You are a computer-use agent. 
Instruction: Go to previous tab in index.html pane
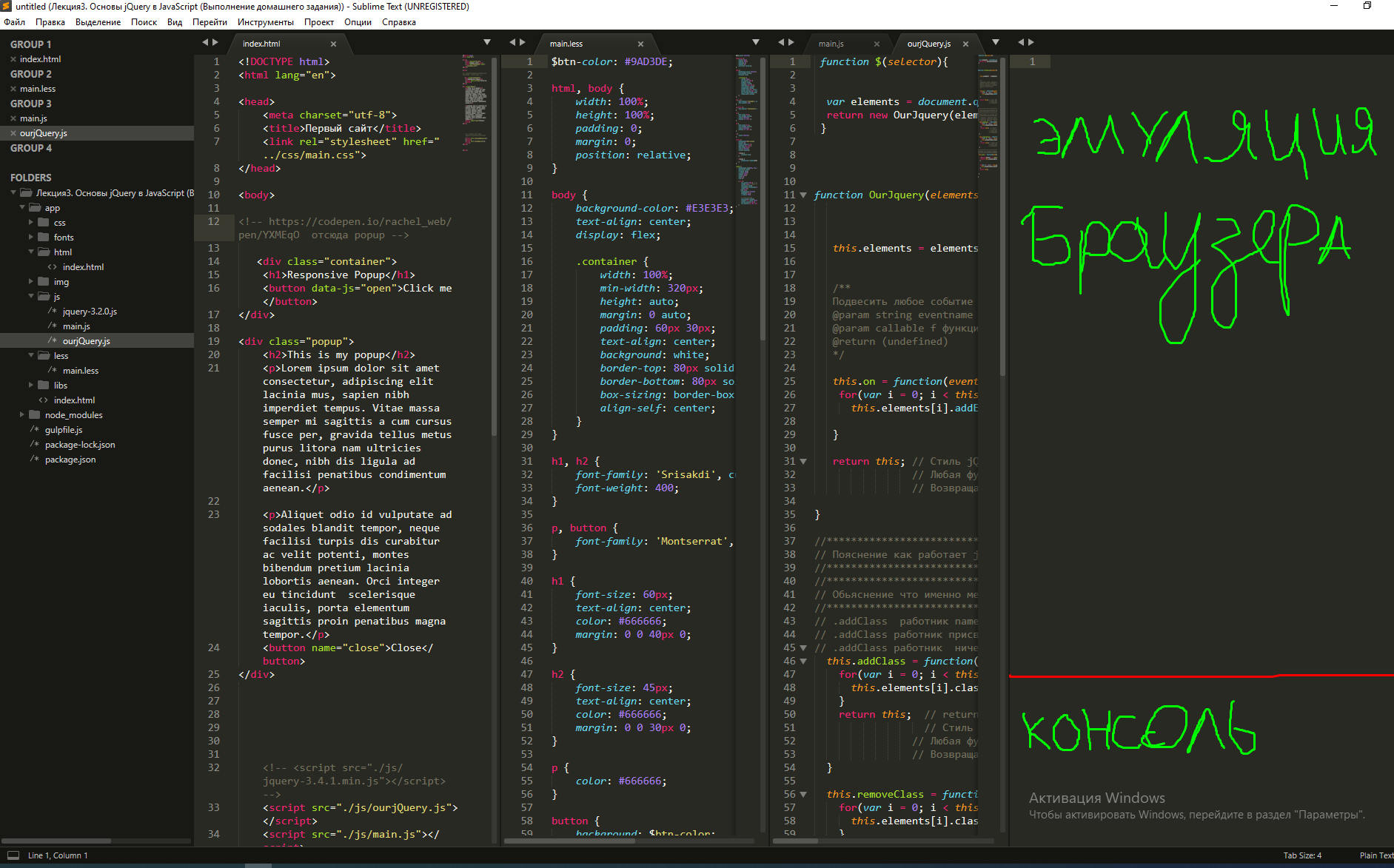pos(205,42)
